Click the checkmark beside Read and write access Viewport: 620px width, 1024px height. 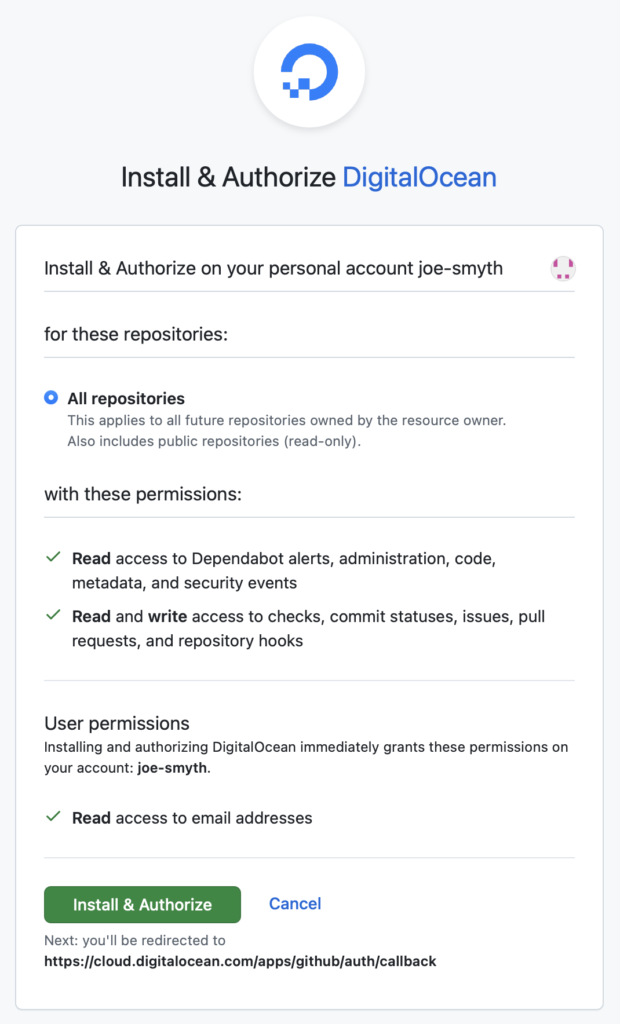(54, 615)
